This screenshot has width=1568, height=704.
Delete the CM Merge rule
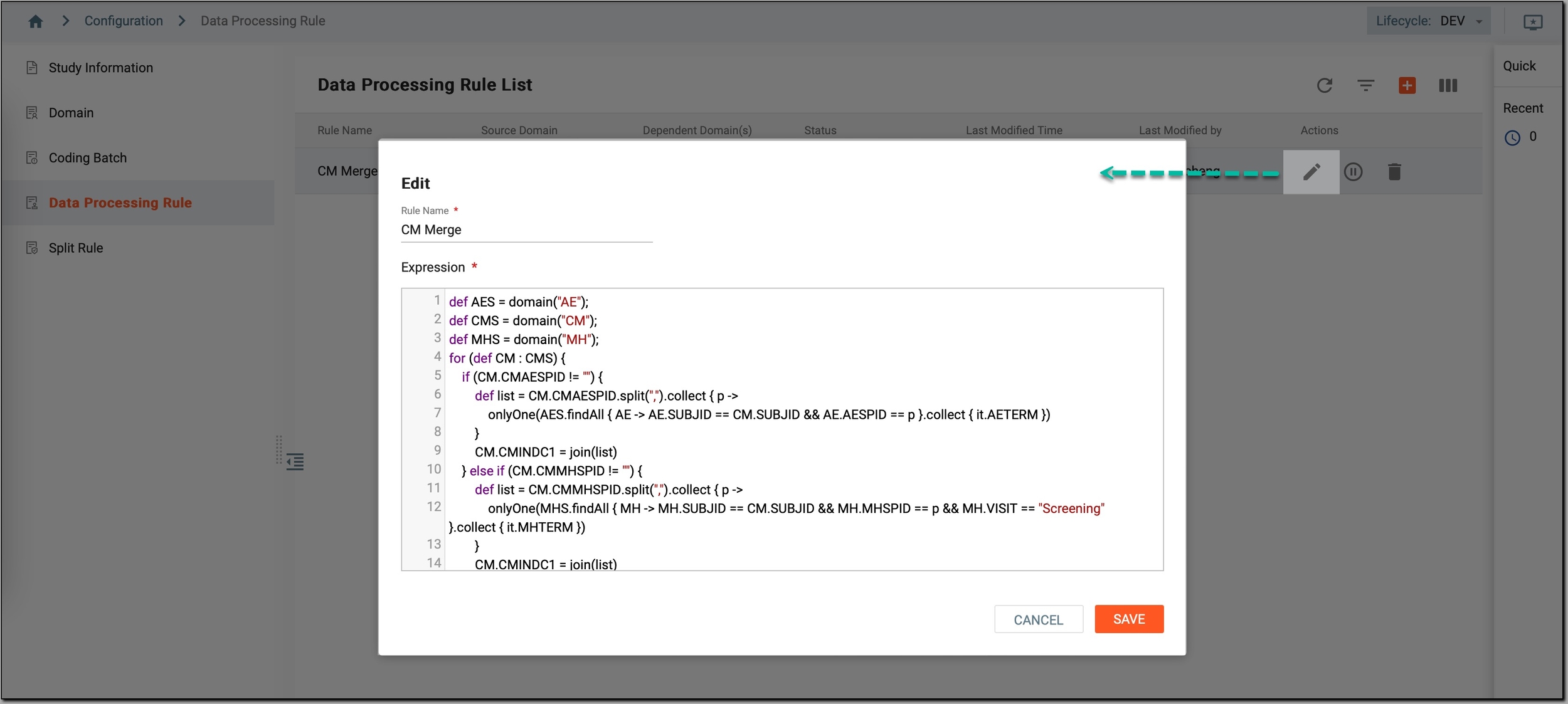[x=1394, y=172]
